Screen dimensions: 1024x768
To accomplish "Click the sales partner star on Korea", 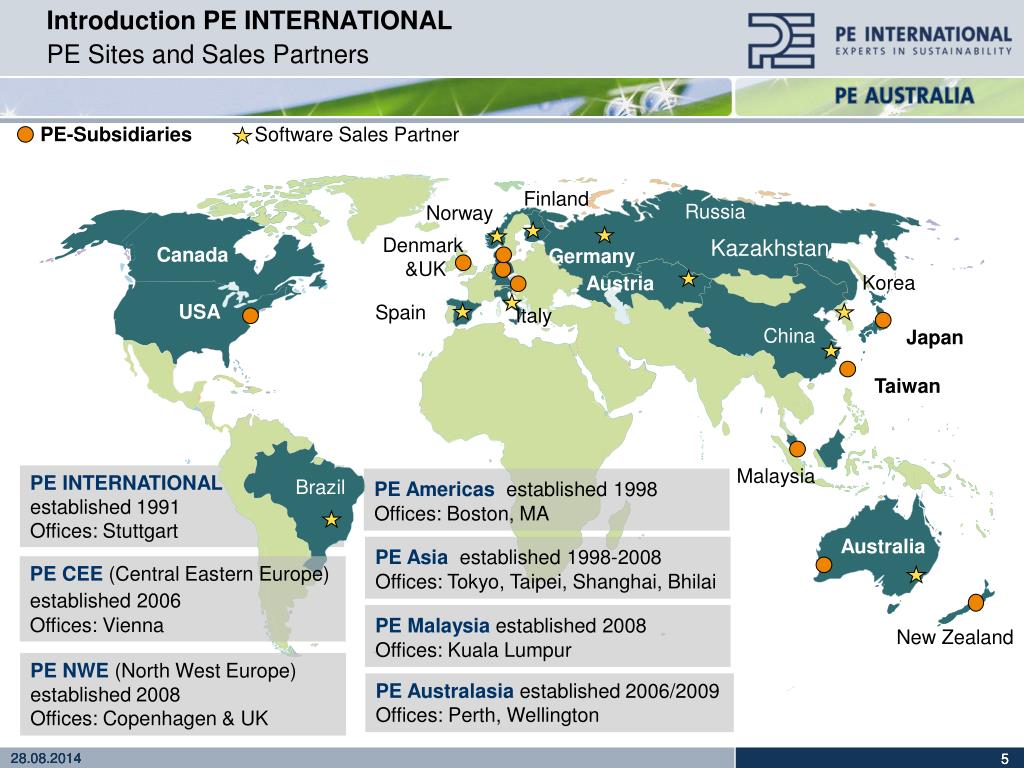I will click(x=844, y=312).
